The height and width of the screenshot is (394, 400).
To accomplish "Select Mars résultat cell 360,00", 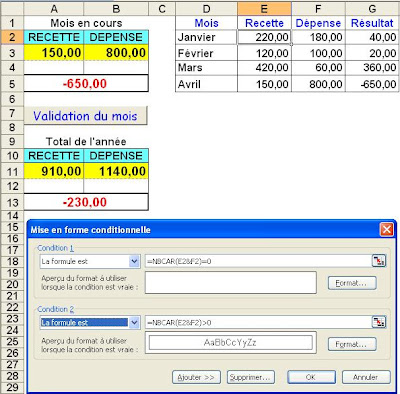I will (372, 68).
